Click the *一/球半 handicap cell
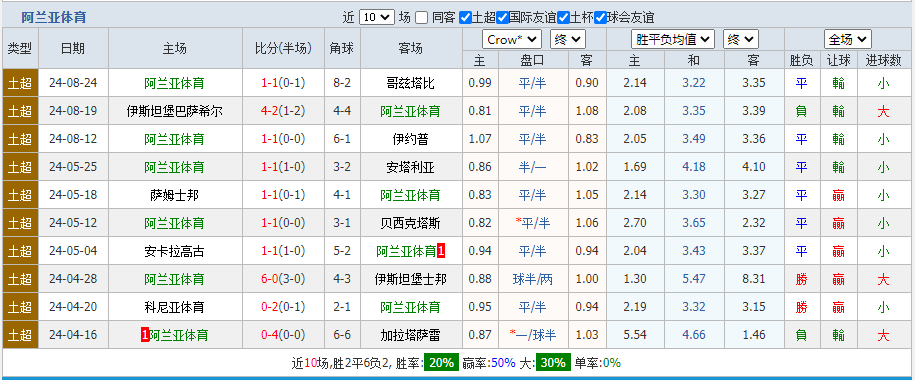The width and height of the screenshot is (915, 380). [532, 335]
